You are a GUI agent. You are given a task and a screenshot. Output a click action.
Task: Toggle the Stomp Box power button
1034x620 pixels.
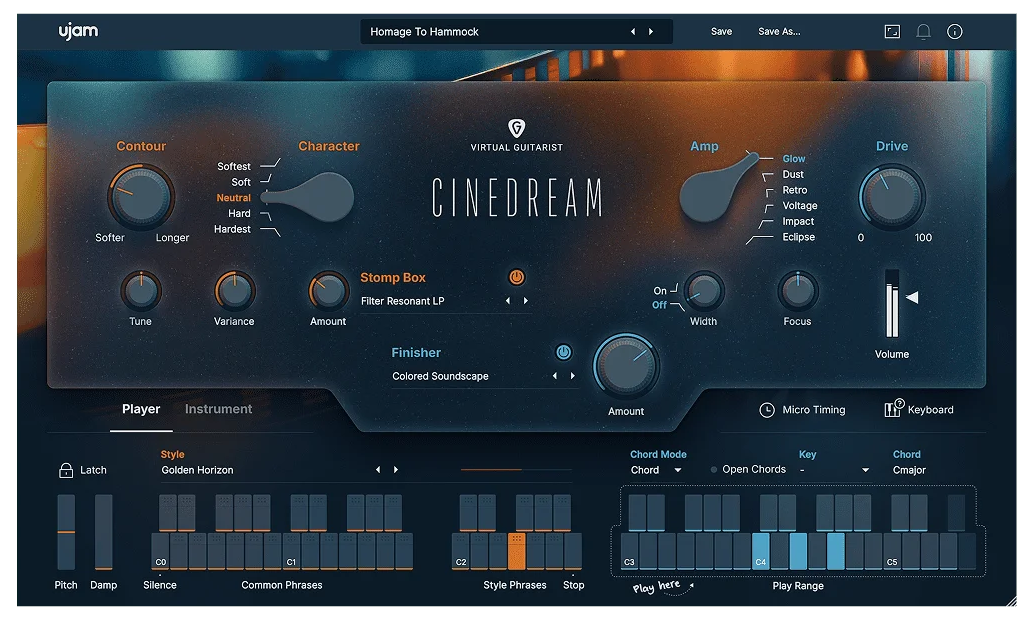coord(516,277)
